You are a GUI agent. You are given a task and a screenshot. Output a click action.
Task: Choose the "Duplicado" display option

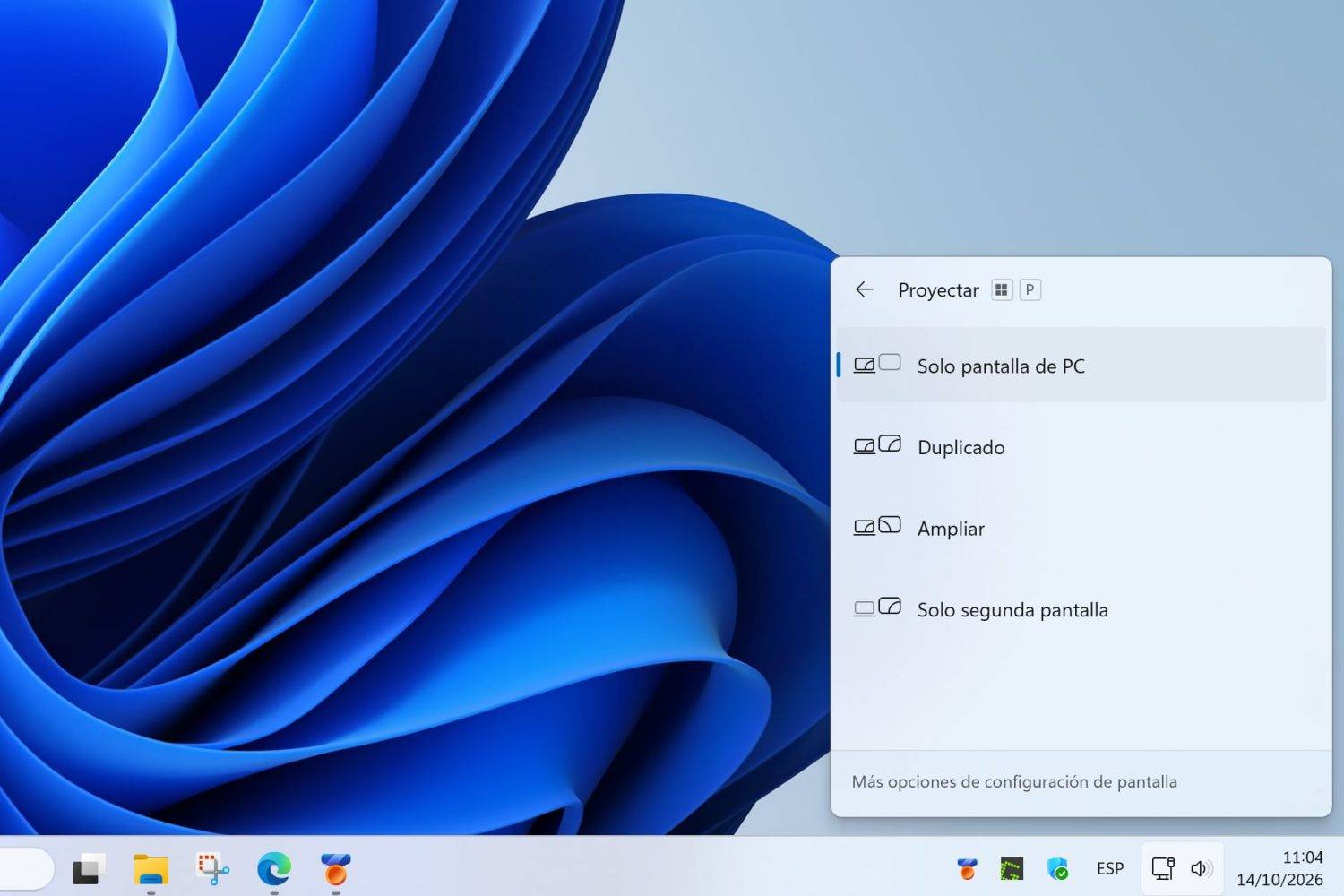click(1081, 446)
